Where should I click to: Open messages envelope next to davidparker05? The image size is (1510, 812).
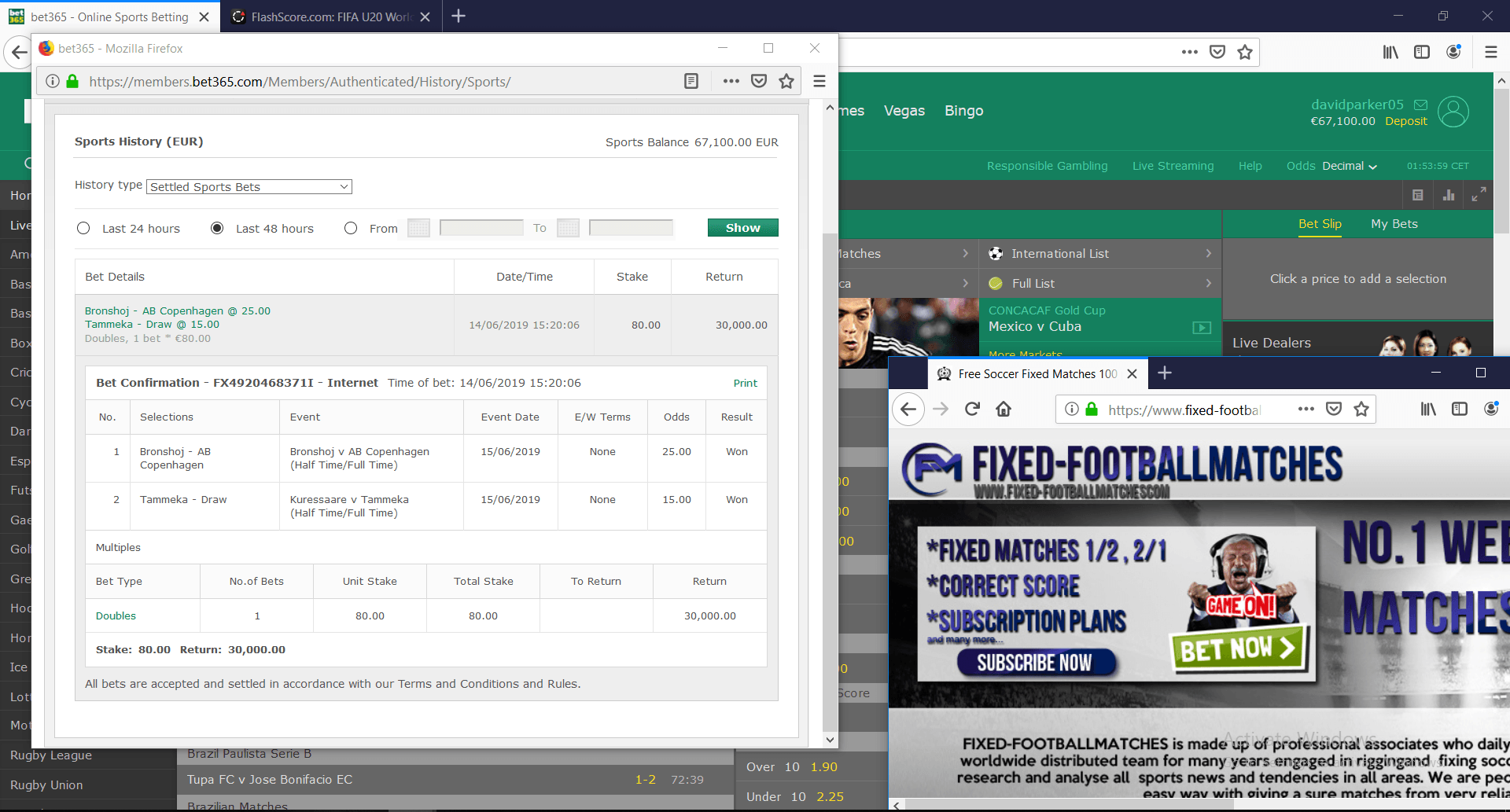tap(1420, 105)
